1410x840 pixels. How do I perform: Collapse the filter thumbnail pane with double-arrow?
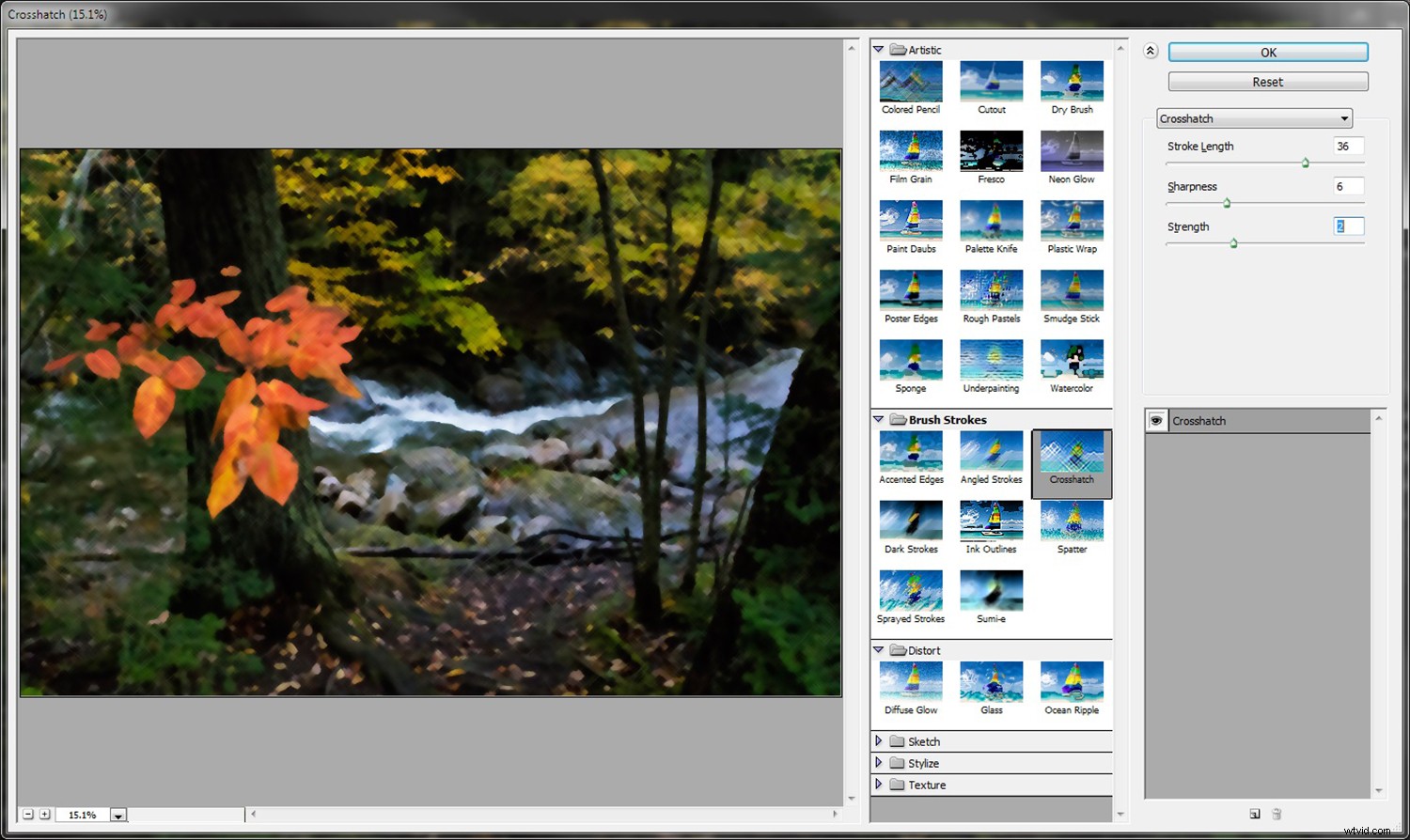[1151, 50]
